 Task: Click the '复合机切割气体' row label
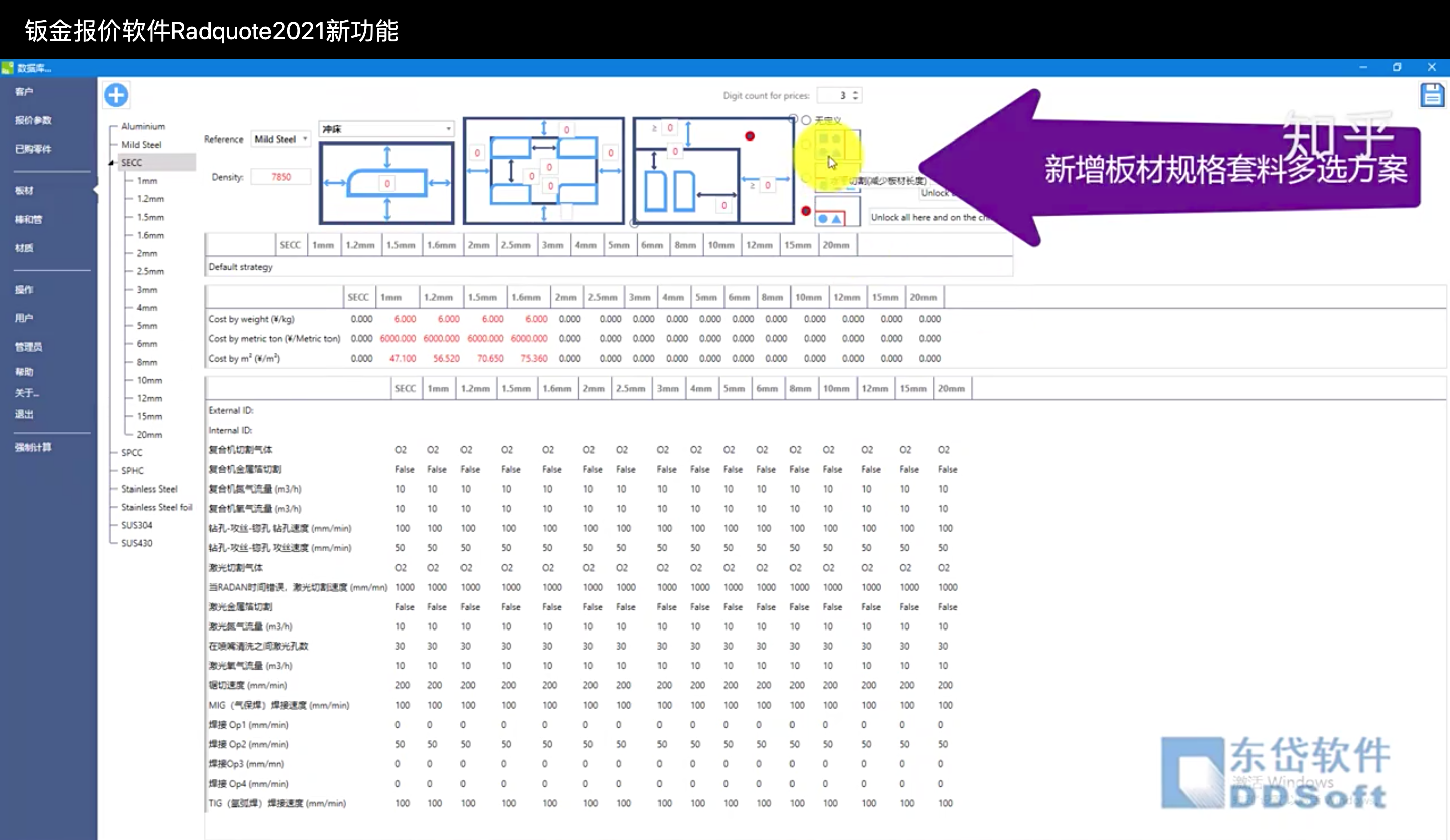(x=240, y=450)
